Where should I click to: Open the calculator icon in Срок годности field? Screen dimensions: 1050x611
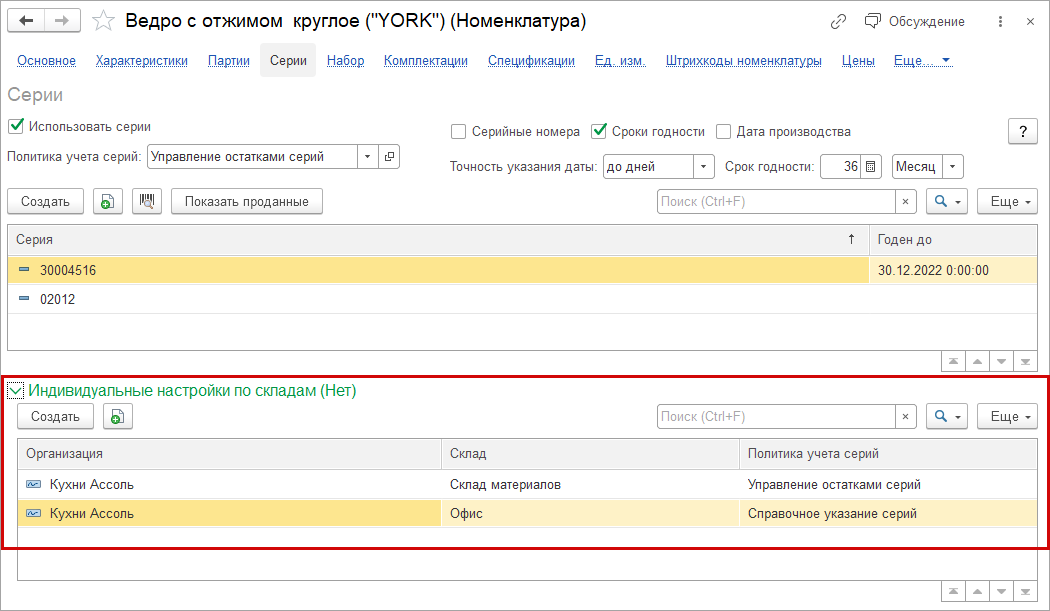[871, 167]
